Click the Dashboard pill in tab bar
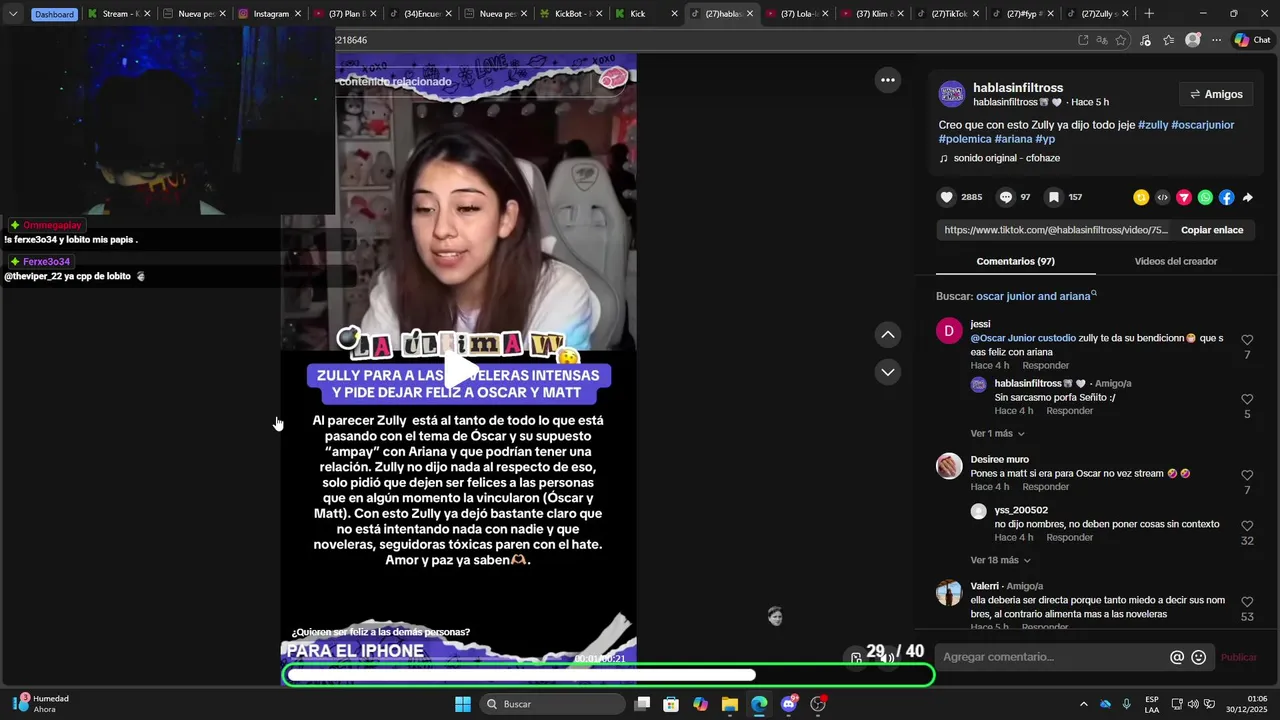1280x720 pixels. 54,14
